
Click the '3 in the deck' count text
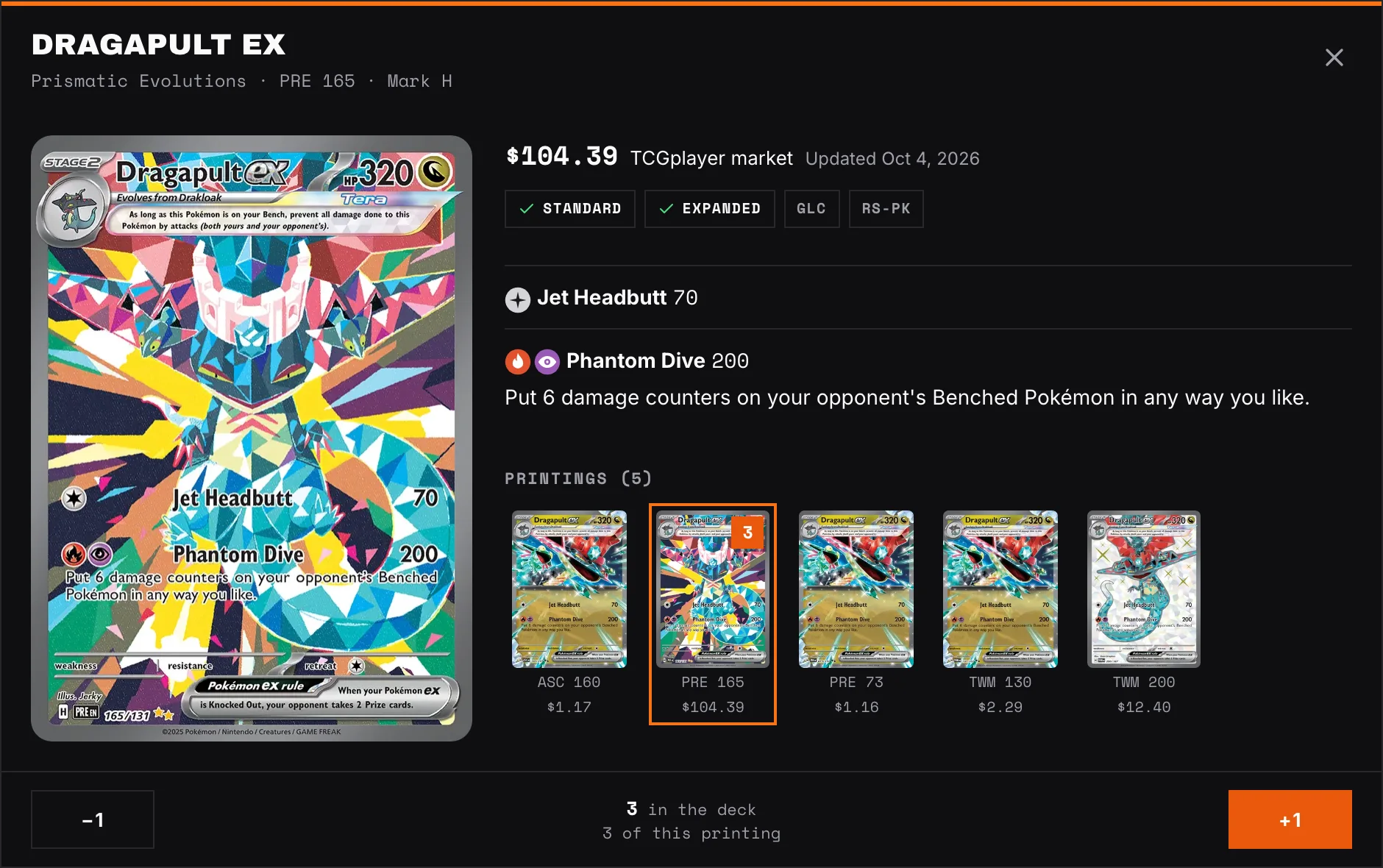tap(691, 809)
